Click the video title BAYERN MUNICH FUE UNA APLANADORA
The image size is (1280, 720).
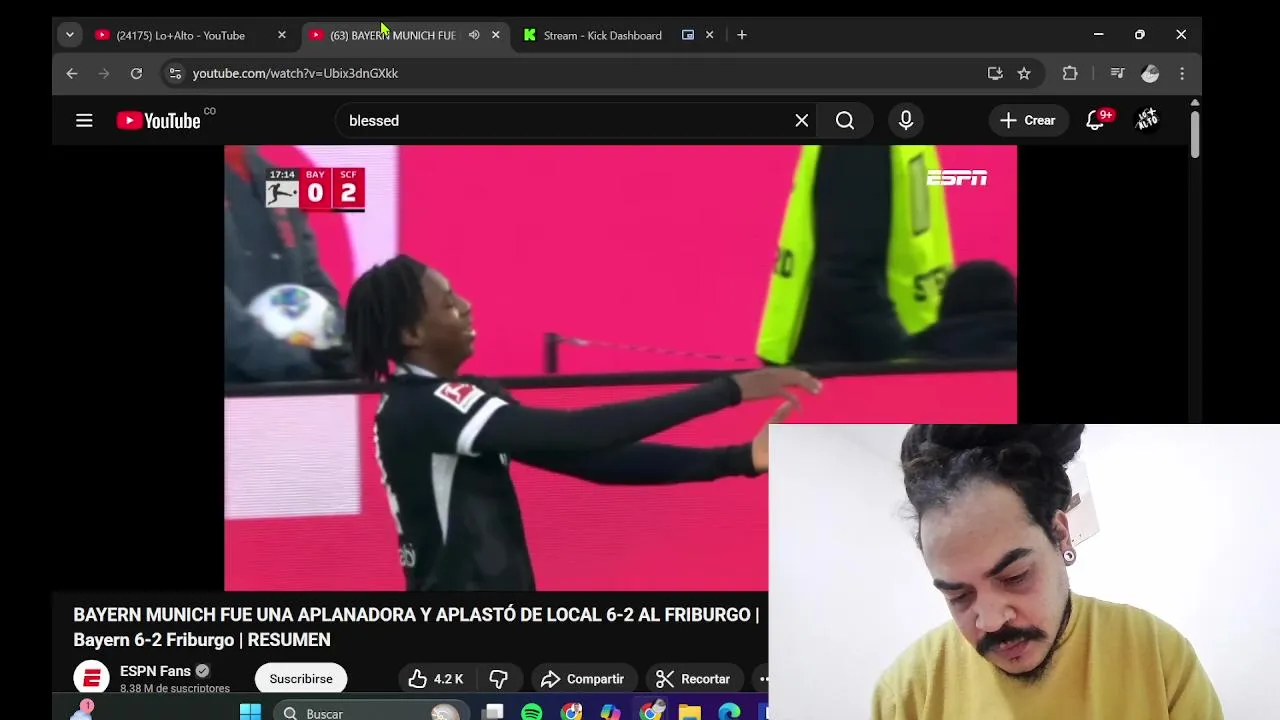(416, 627)
